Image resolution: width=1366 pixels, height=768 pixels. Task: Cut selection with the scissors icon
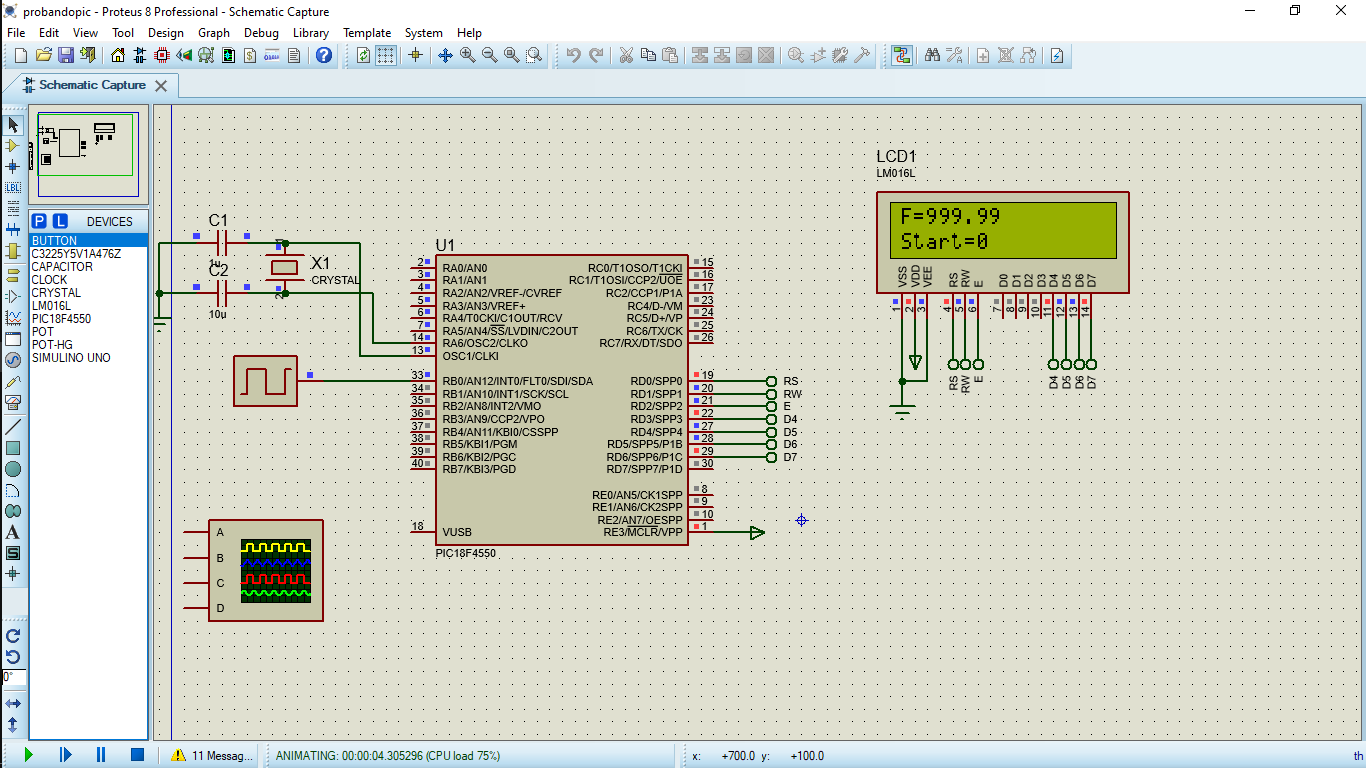pos(626,55)
